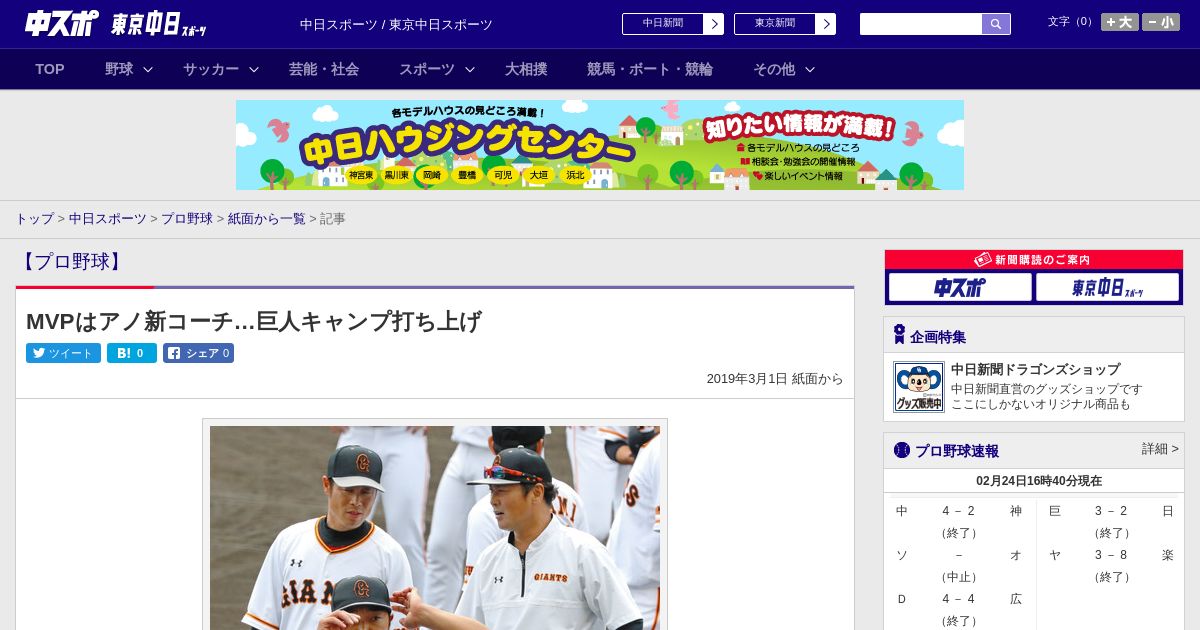Click the Dragons goods shop thumbnail
This screenshot has width=1200, height=630.
[x=919, y=387]
